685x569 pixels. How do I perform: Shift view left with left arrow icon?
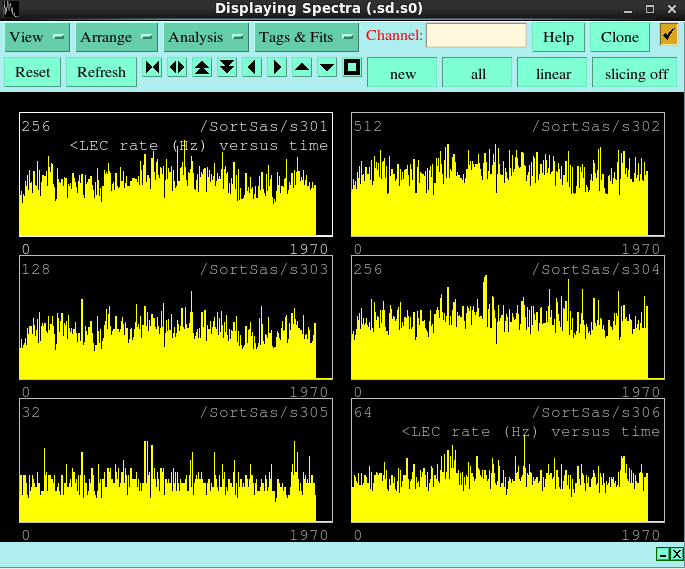click(x=252, y=68)
